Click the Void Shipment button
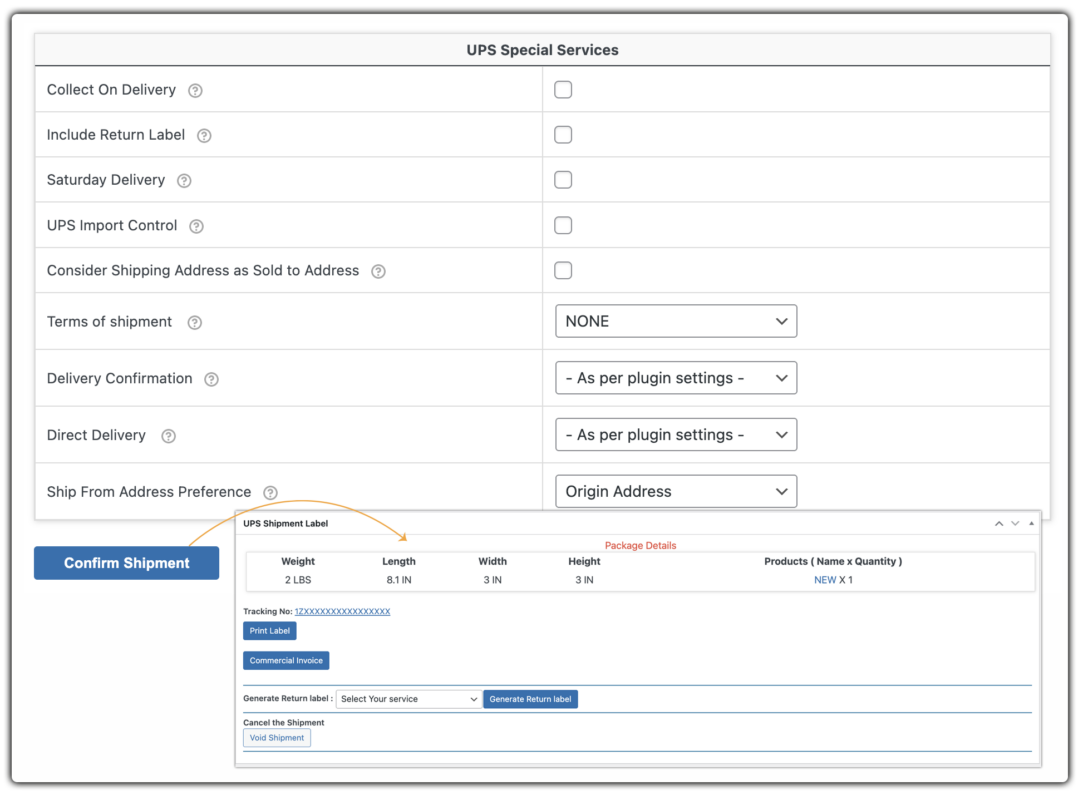 click(277, 738)
